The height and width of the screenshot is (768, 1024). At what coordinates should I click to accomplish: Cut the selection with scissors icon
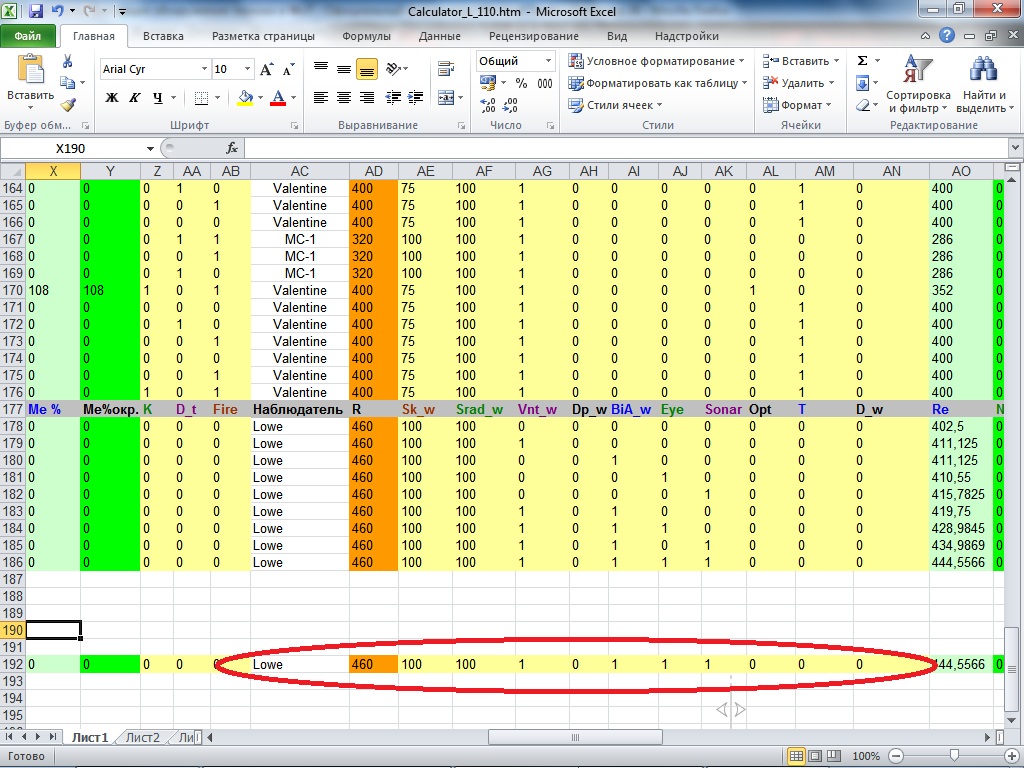[67, 61]
